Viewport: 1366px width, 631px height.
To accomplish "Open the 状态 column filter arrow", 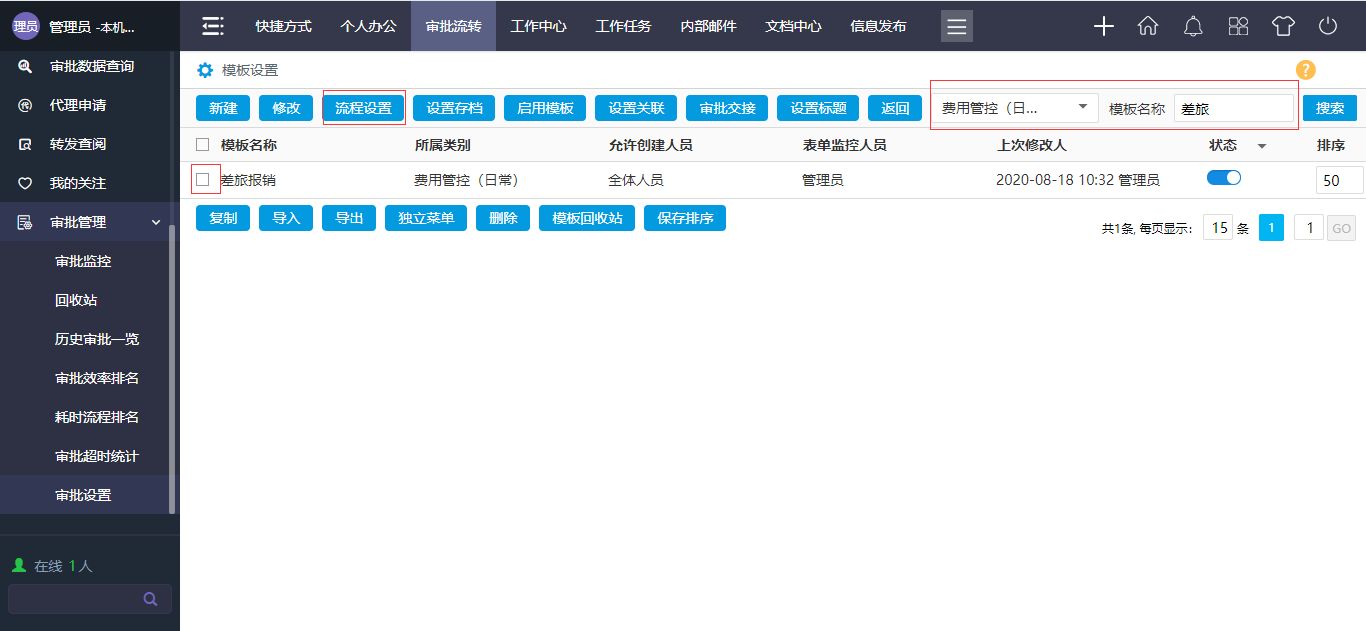I will pyautogui.click(x=1261, y=146).
